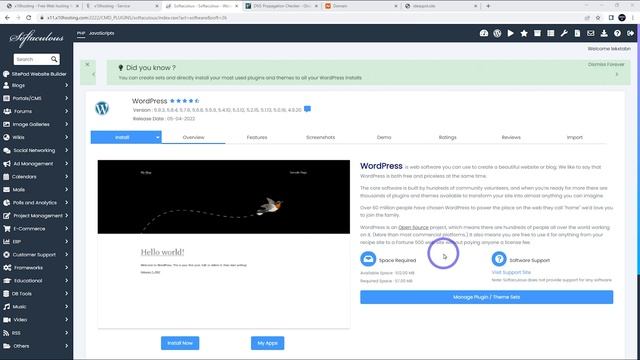Expand the Wikis category
The height and width of the screenshot is (360, 640).
(35, 138)
